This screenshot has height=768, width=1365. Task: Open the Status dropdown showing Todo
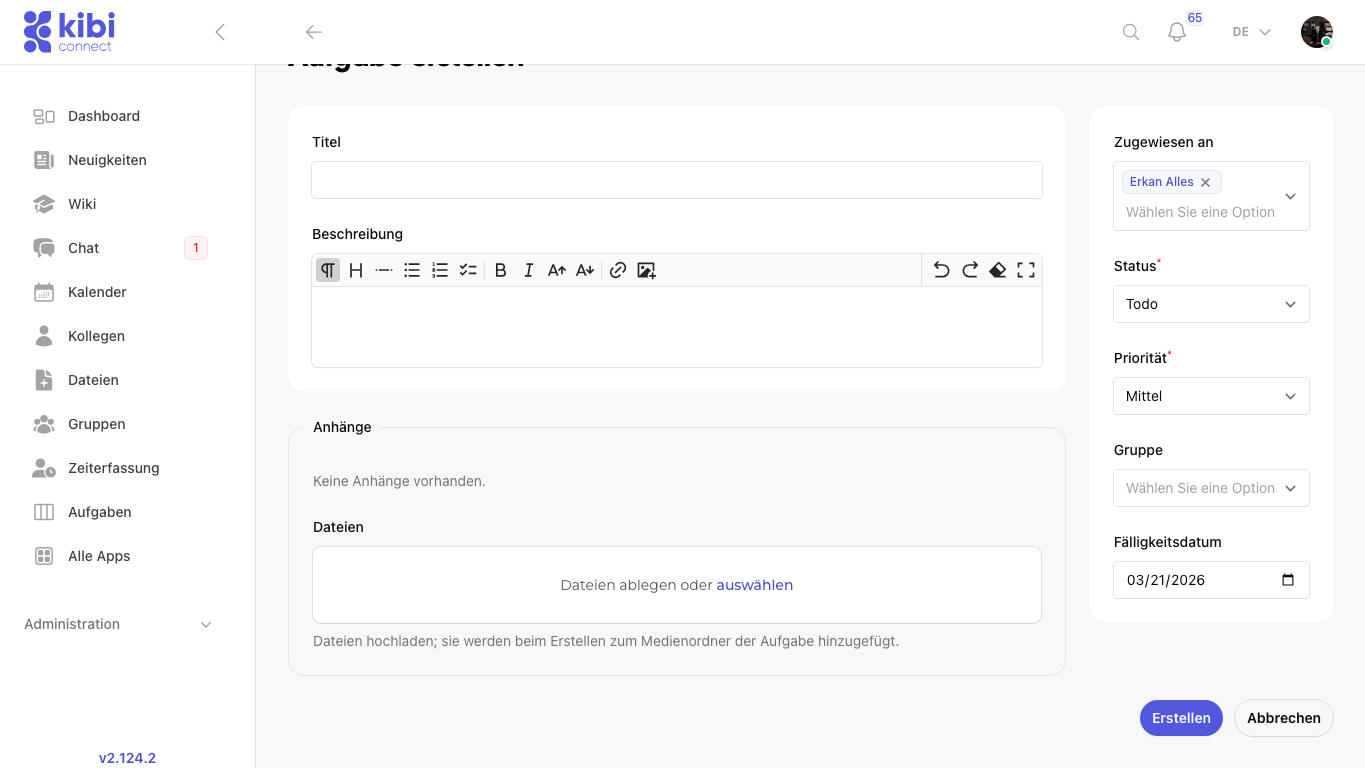1210,304
